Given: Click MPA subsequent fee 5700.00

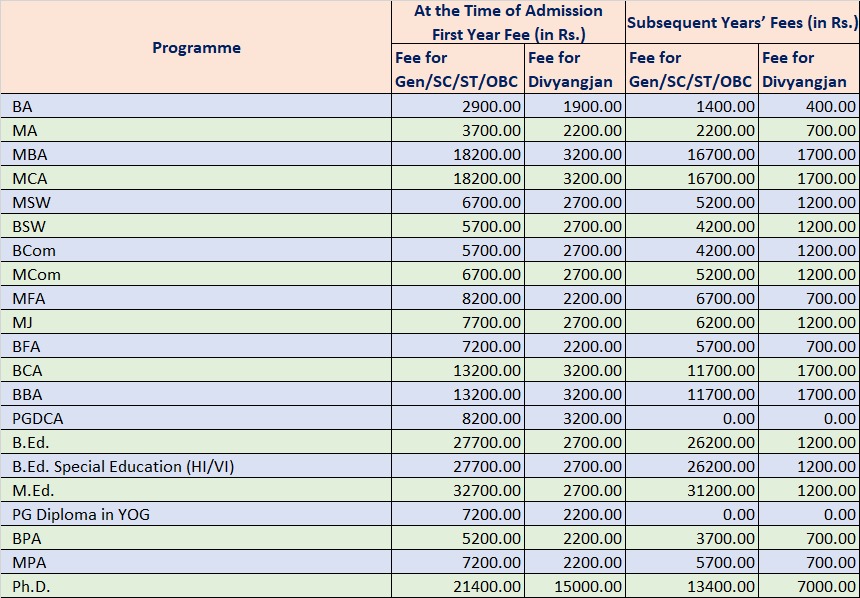Looking at the screenshot, I should click(x=692, y=562).
